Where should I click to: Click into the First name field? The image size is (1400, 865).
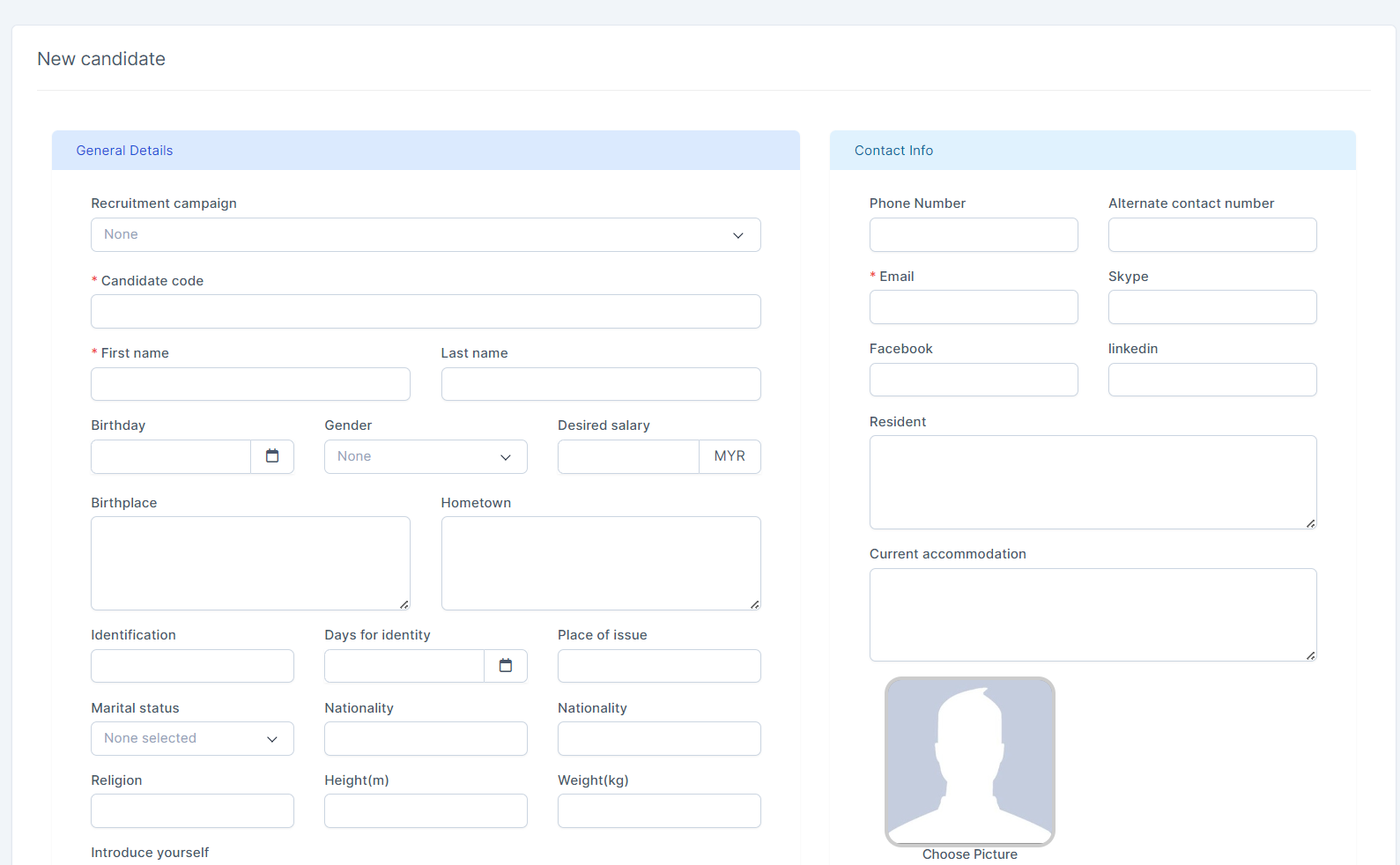[250, 384]
